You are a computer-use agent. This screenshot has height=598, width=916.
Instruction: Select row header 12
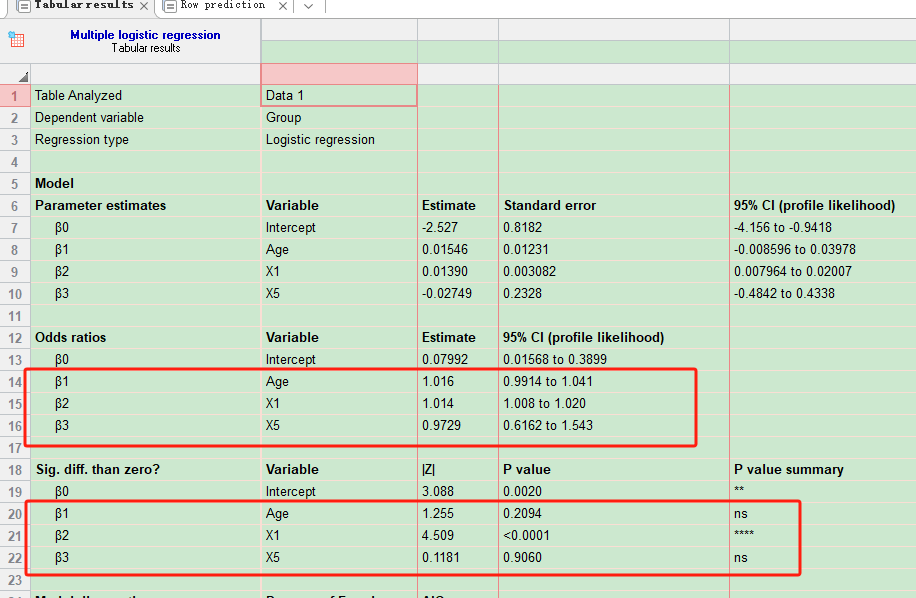click(x=15, y=338)
